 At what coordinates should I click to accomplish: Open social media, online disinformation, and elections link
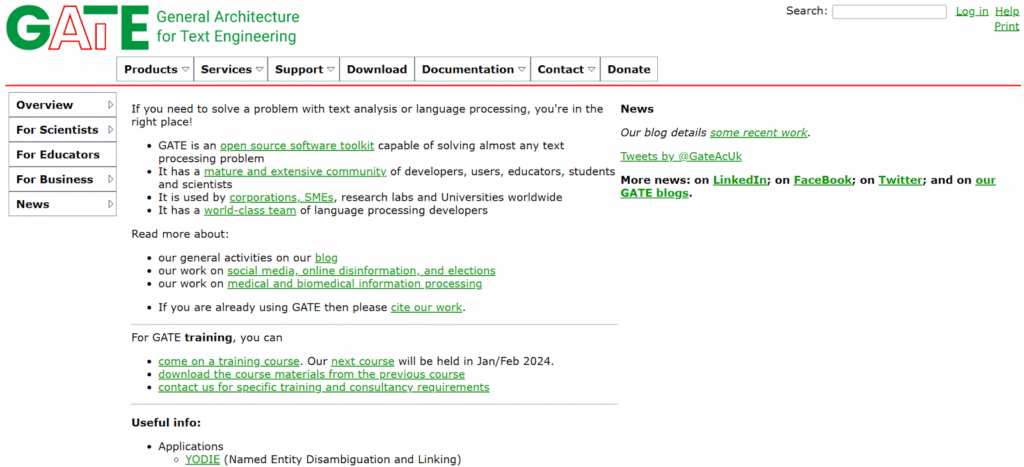tap(361, 270)
